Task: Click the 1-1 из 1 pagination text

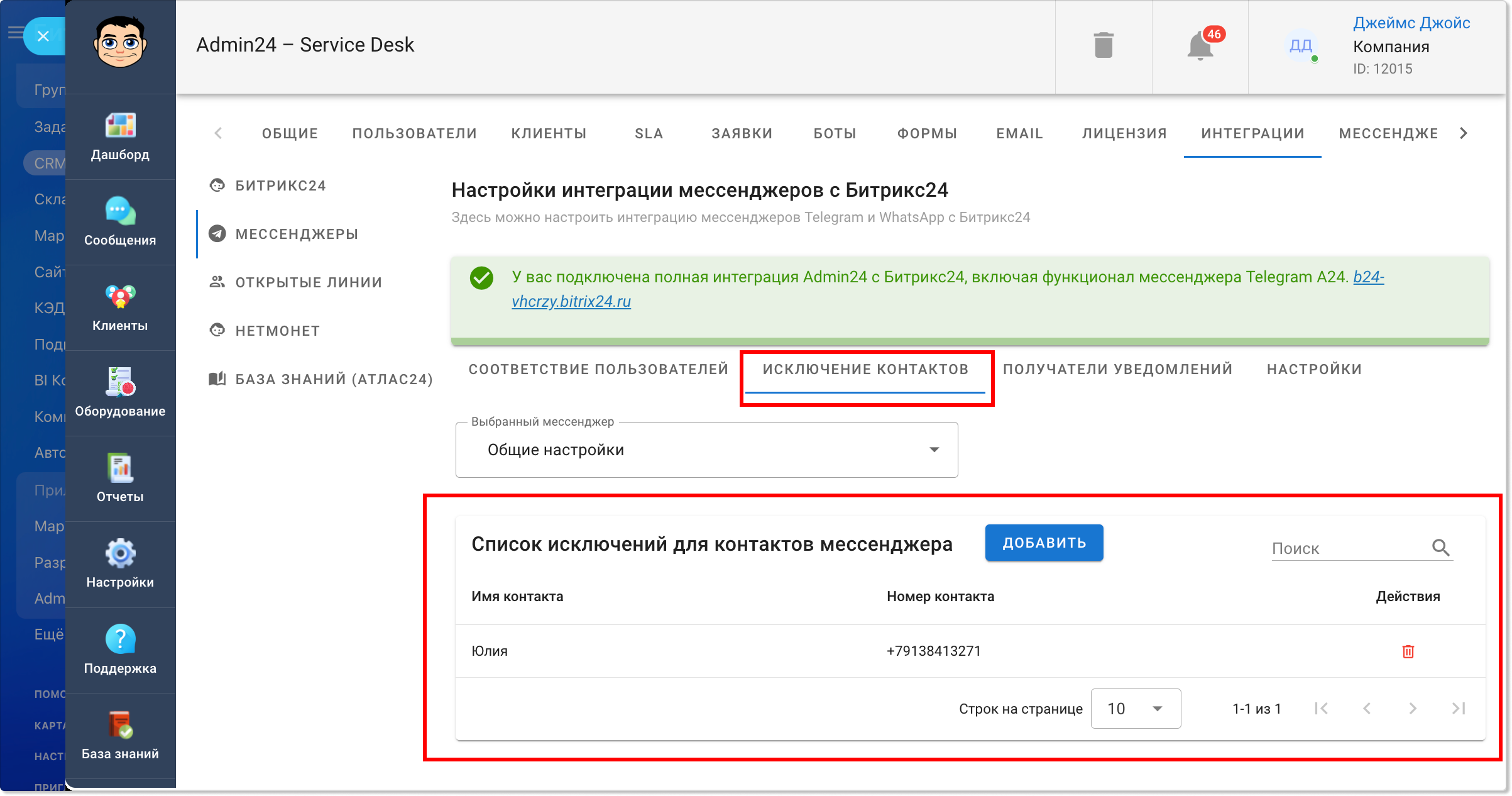Action: 1256,709
